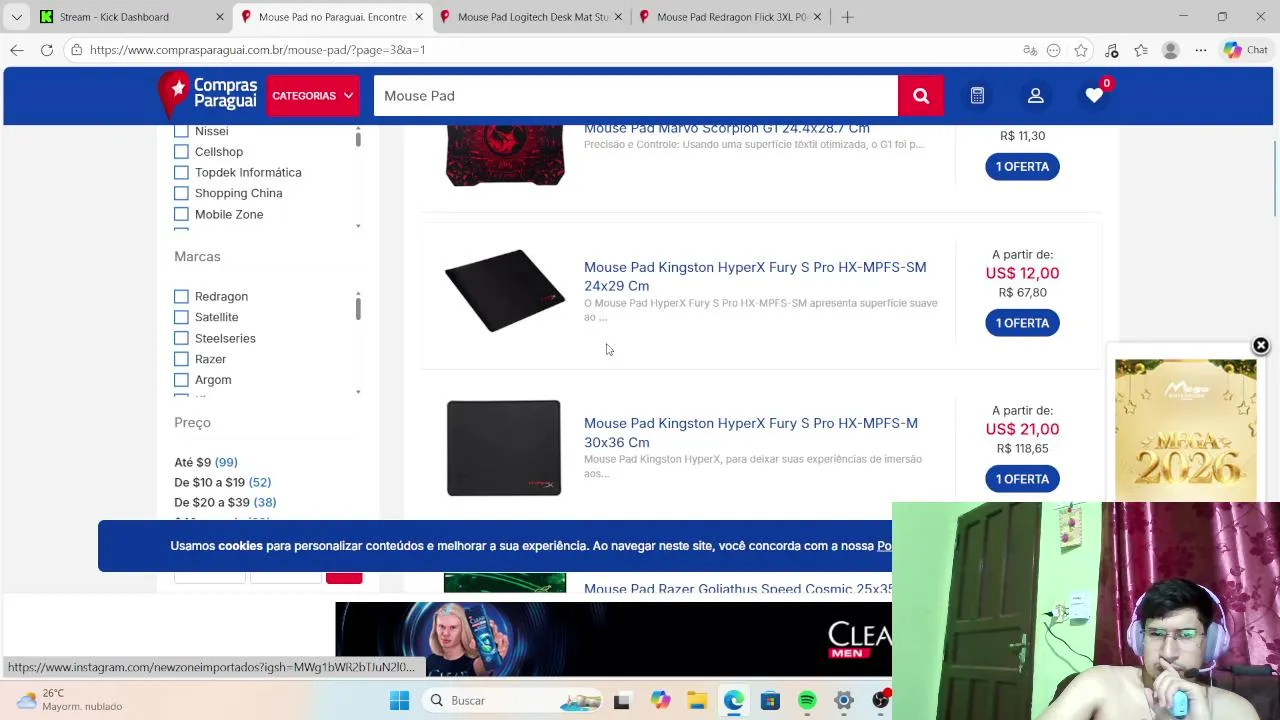Screen dimensions: 1280x720
Task: Close the Mega 2026 ad popup
Action: tap(1261, 345)
